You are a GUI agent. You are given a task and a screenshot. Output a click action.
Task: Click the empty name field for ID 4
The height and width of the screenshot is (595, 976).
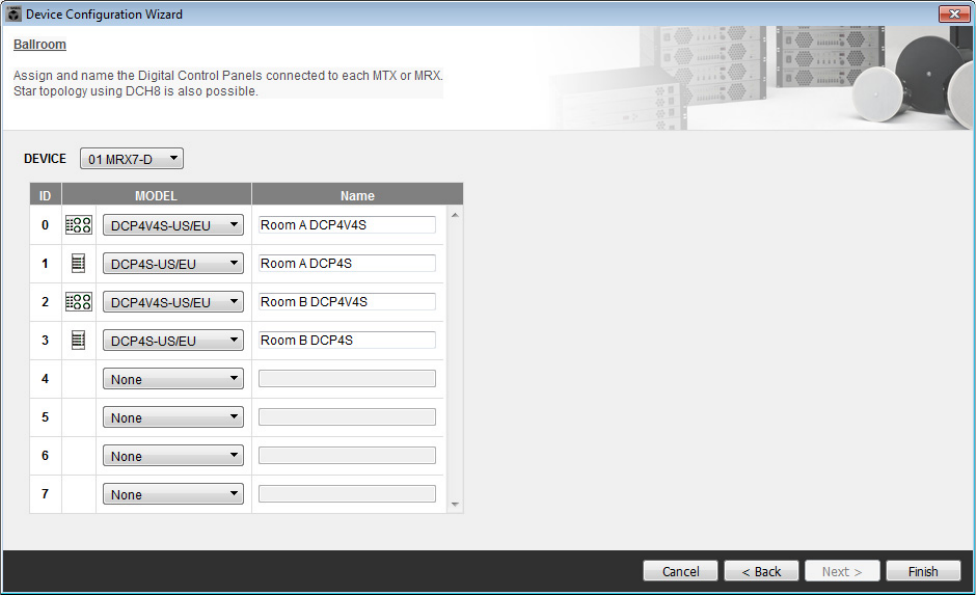347,378
